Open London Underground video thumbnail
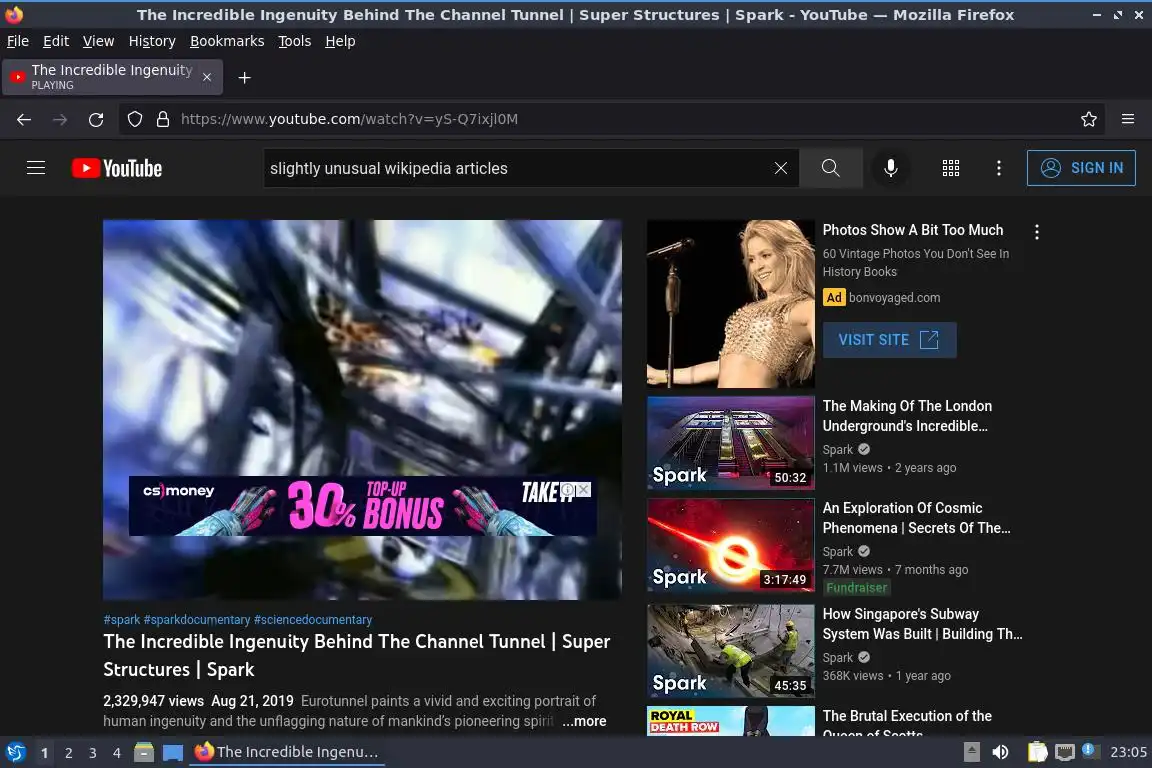The height and width of the screenshot is (768, 1152). (730, 443)
